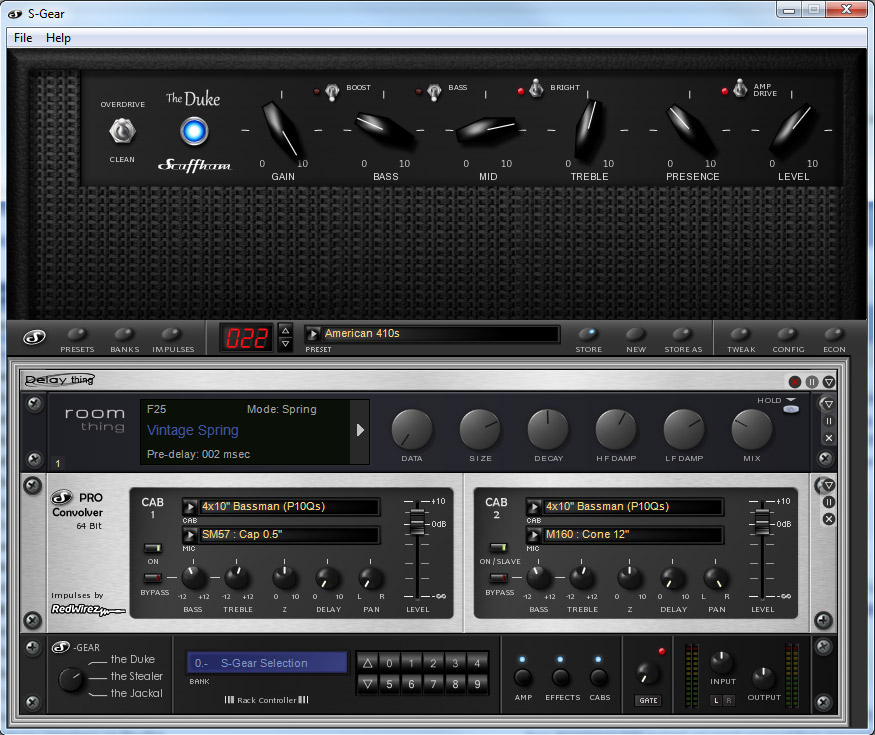Toggle Cab 2 Bypass switch
The width and height of the screenshot is (875, 735).
pyautogui.click(x=498, y=578)
